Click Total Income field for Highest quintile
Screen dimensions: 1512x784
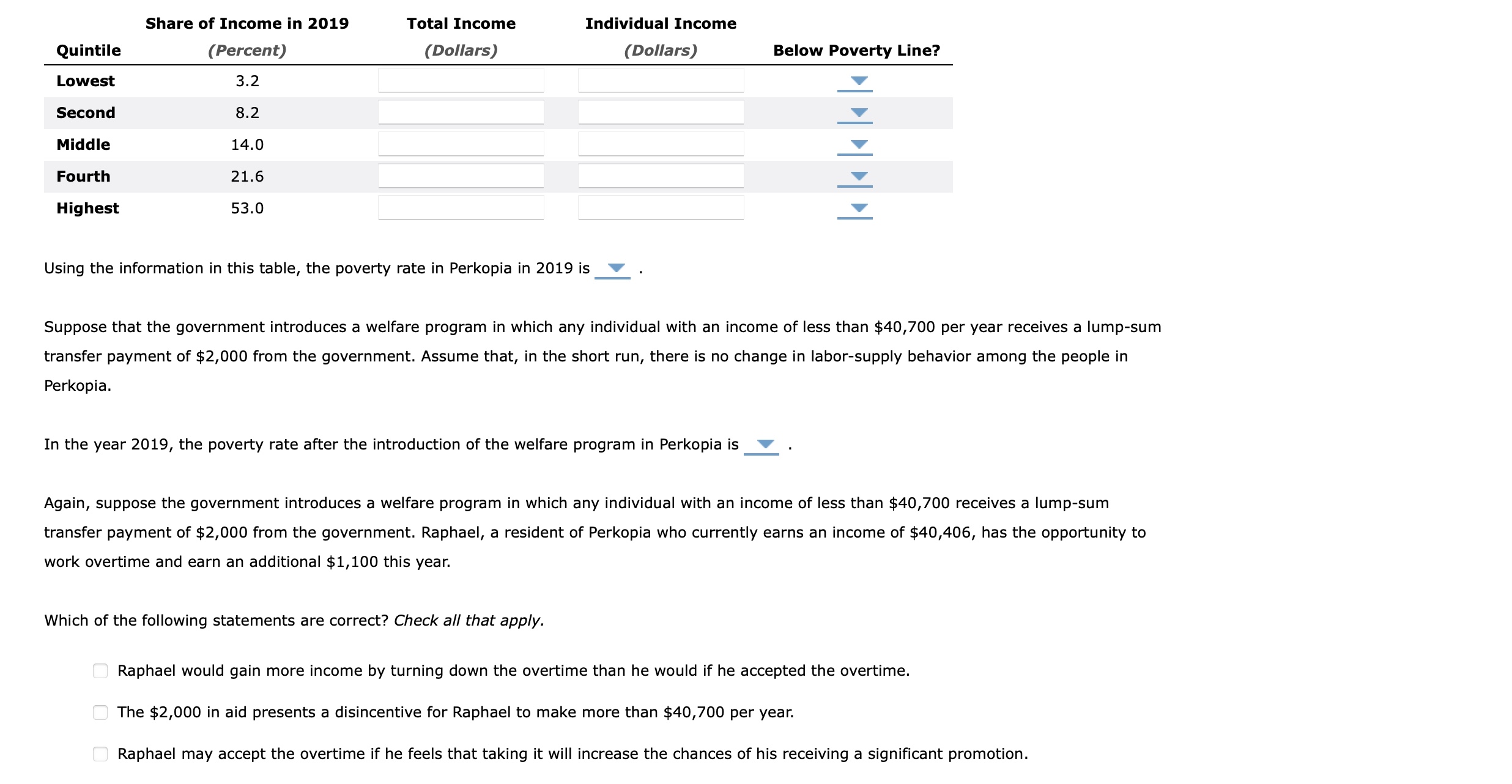[461, 207]
